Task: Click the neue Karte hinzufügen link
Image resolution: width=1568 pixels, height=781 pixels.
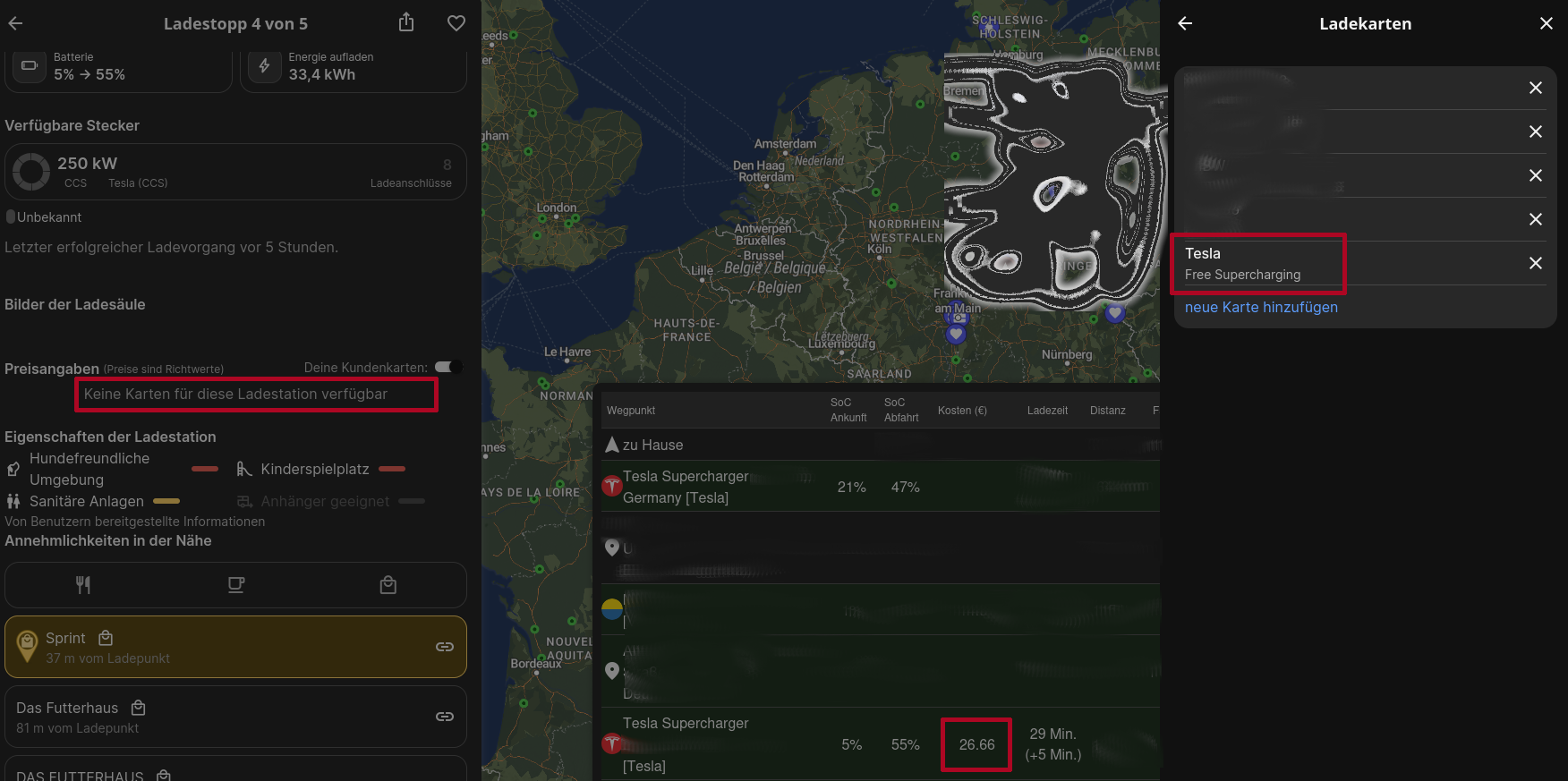Action: [x=1261, y=307]
